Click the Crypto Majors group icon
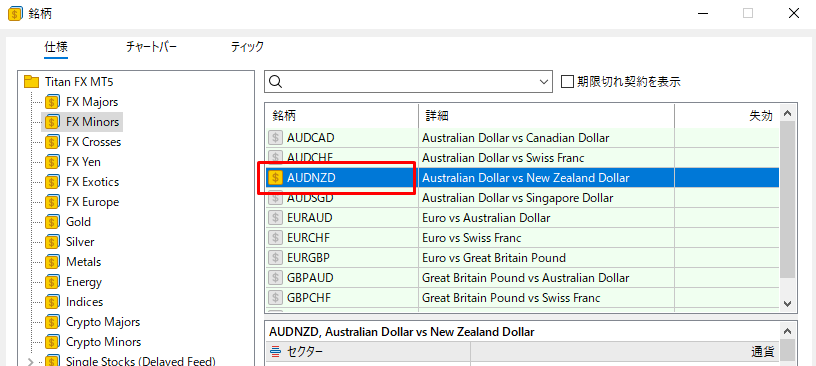Screen dimensions: 816x366 [x=52, y=322]
